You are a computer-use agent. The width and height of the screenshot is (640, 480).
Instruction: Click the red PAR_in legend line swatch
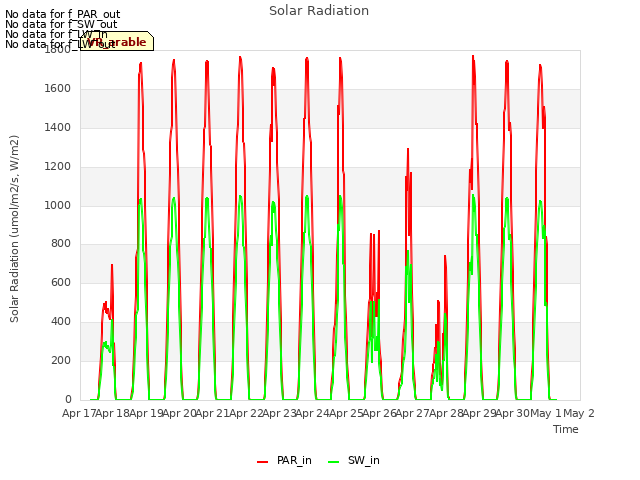pyautogui.click(x=262, y=462)
